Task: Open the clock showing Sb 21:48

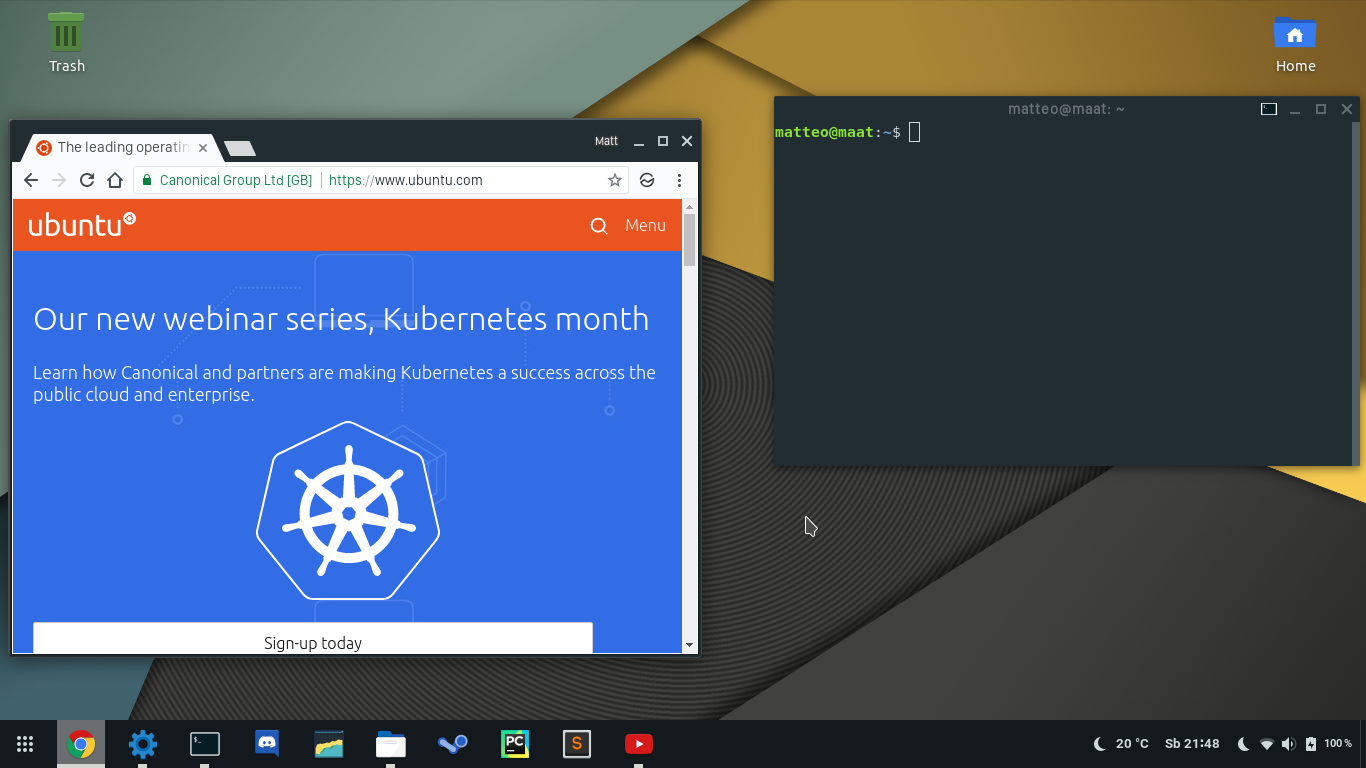Action: pyautogui.click(x=1192, y=744)
